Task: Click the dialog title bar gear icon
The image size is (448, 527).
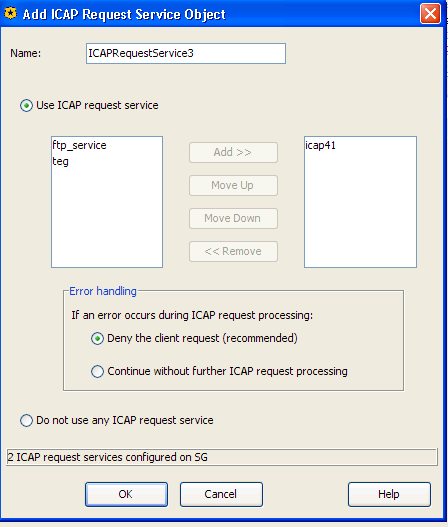Action: [10, 14]
